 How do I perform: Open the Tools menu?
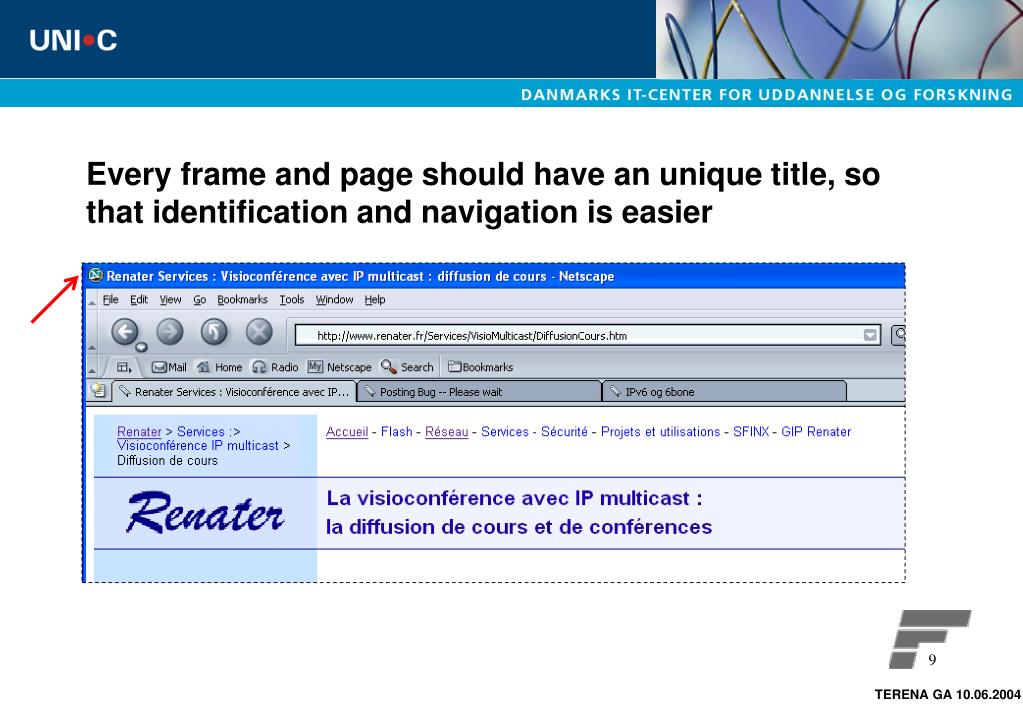coord(292,300)
